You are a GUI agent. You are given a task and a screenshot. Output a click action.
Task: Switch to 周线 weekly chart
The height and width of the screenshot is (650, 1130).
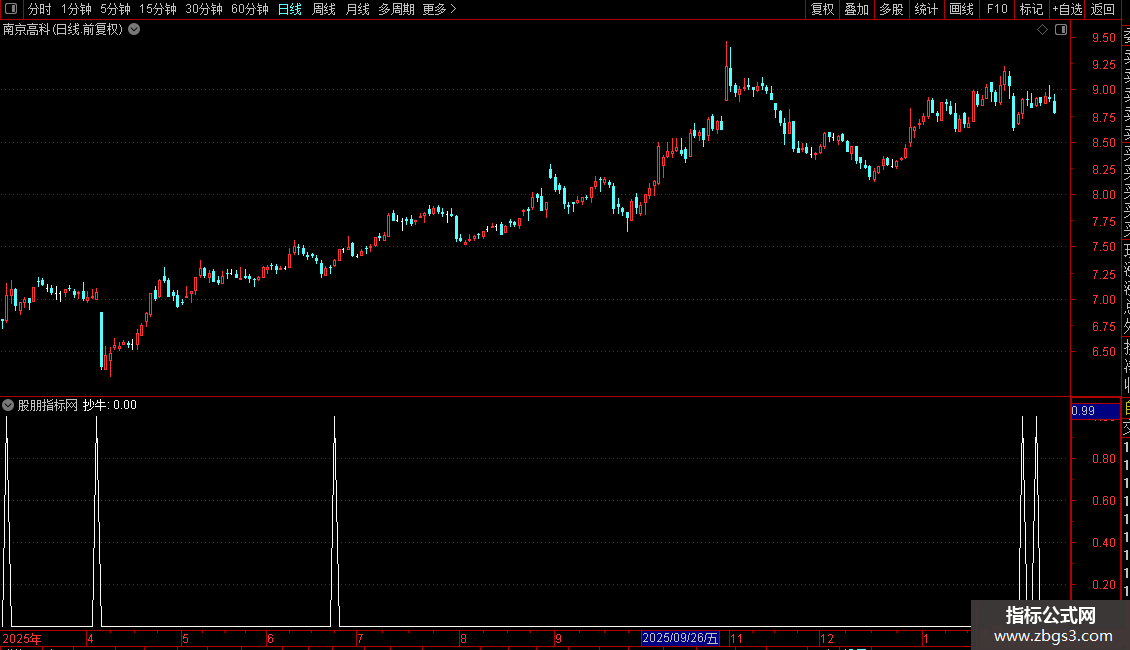coord(324,9)
